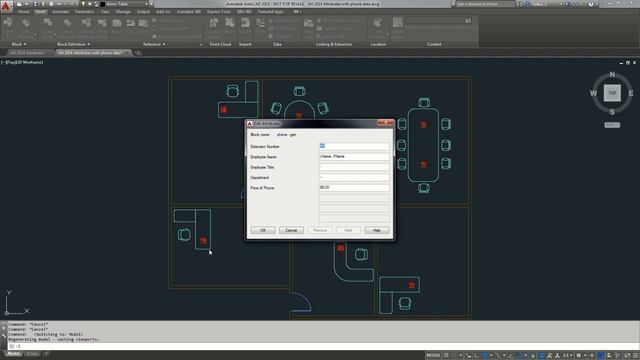The image size is (640, 360).
Task: Click Help in Edit Attributes dialog
Action: 377,230
